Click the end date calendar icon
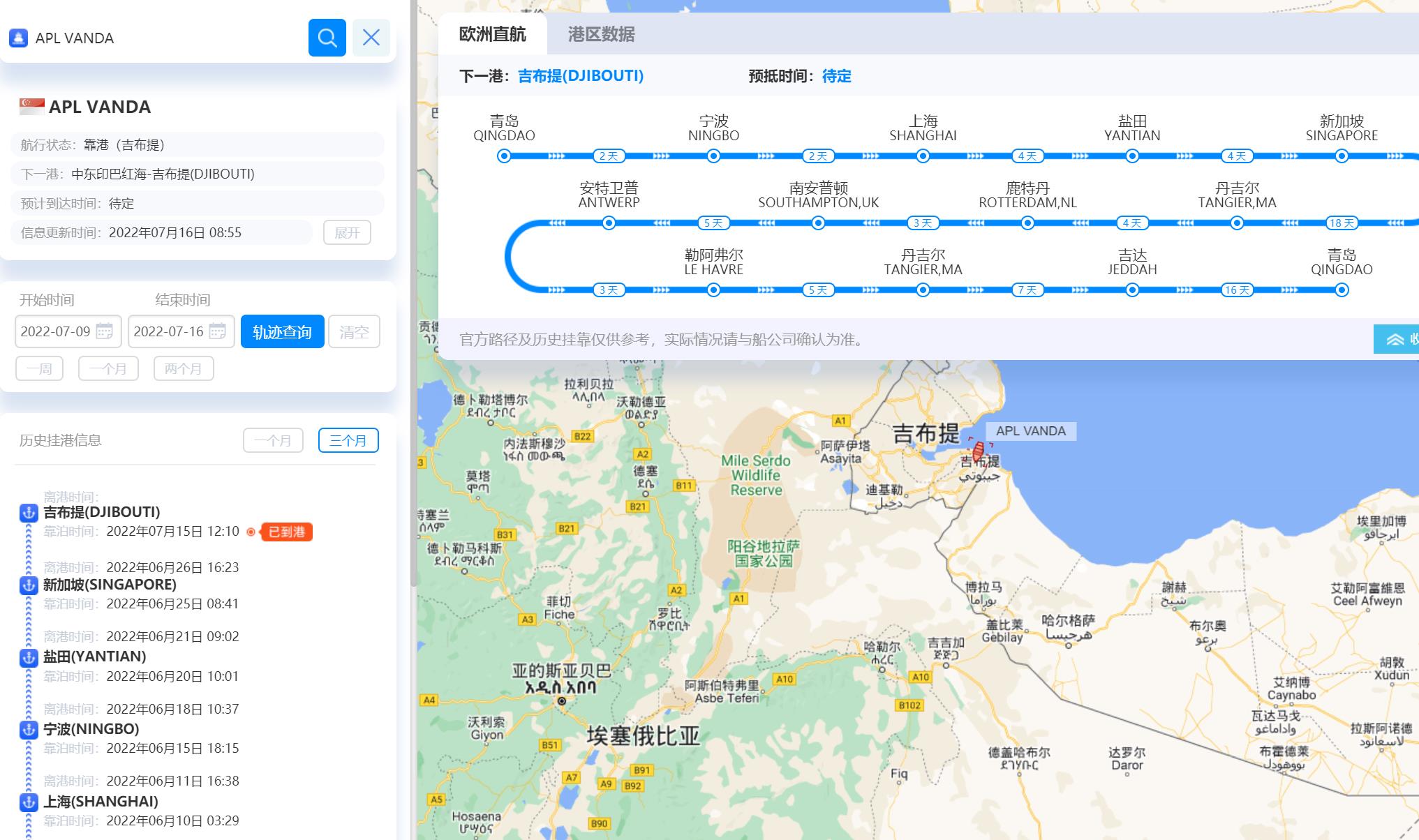Image resolution: width=1419 pixels, height=840 pixels. pos(218,331)
